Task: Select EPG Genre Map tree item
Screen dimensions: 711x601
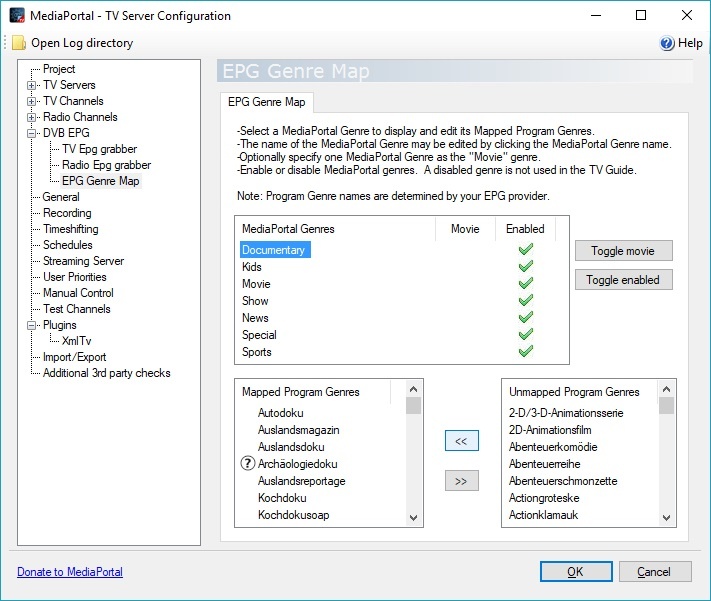Action: click(101, 181)
